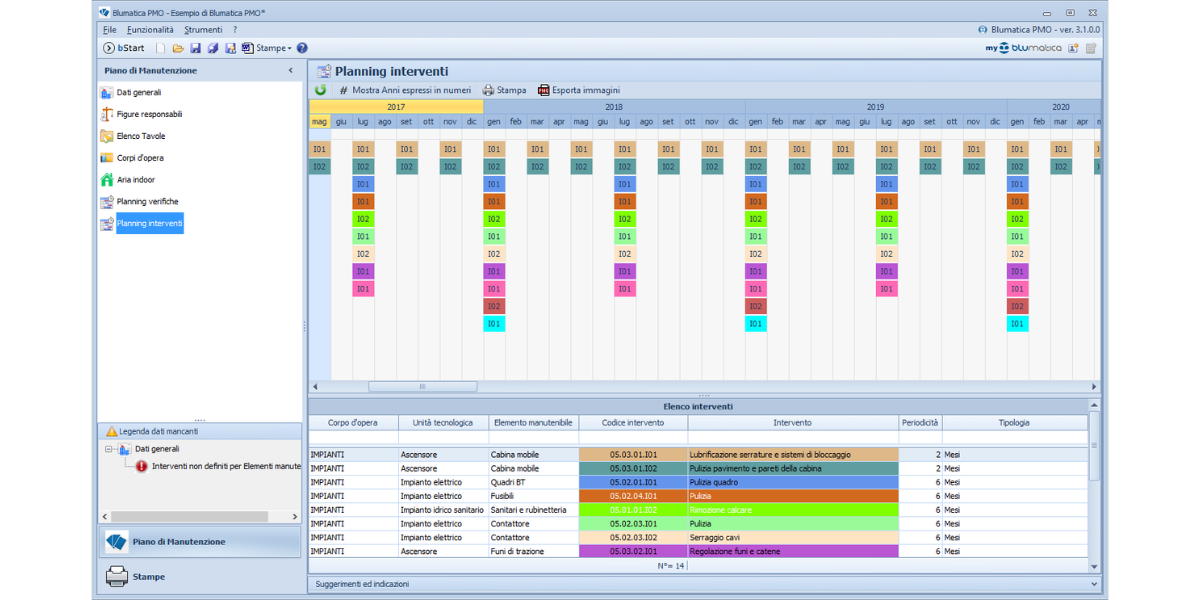Select Planning verifiche in the sidebar
1200x600 pixels.
click(147, 202)
